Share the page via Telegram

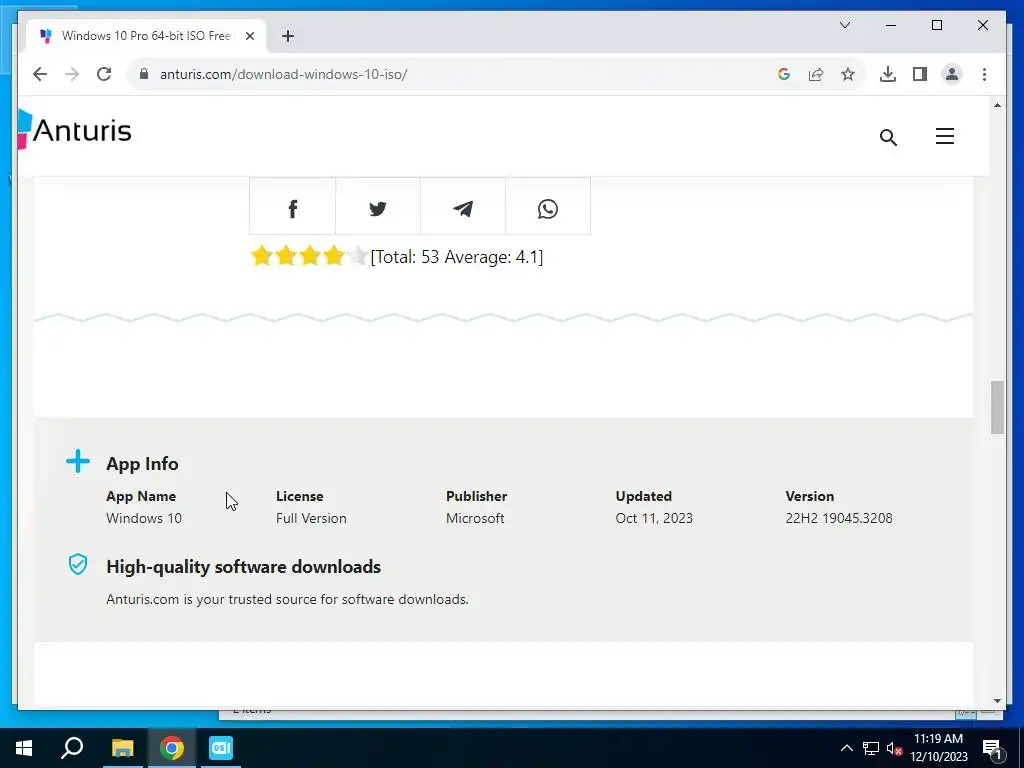pos(463,207)
